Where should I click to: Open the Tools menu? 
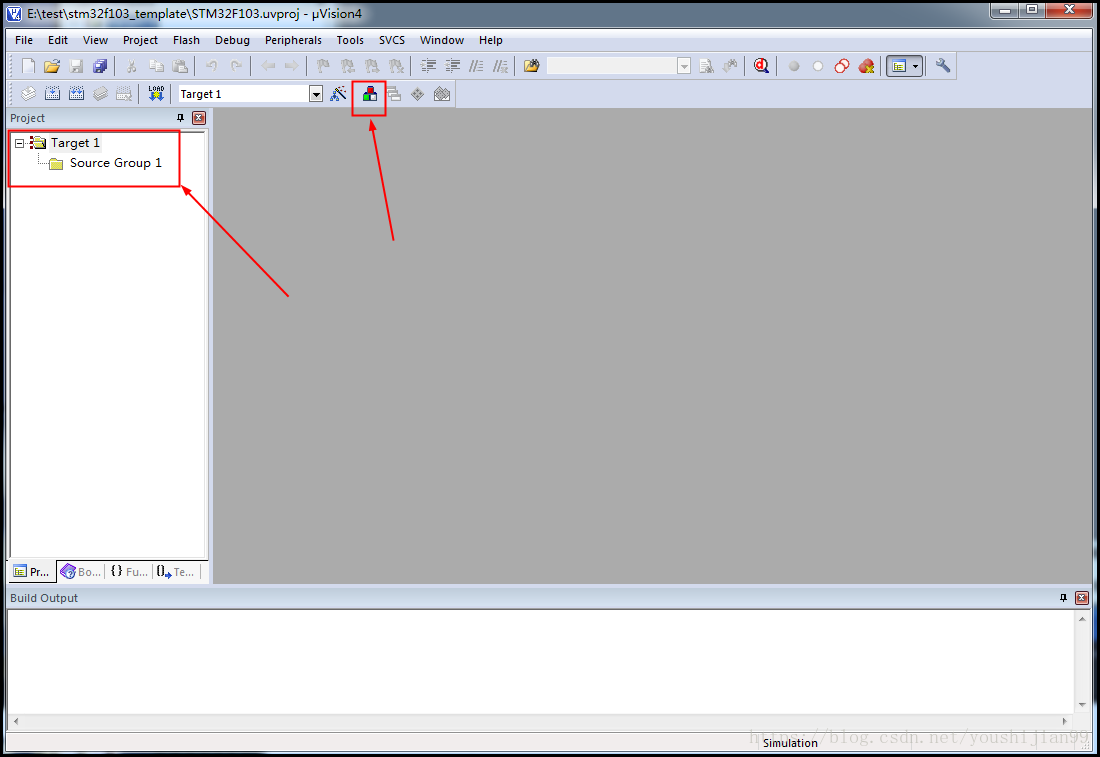pos(350,40)
